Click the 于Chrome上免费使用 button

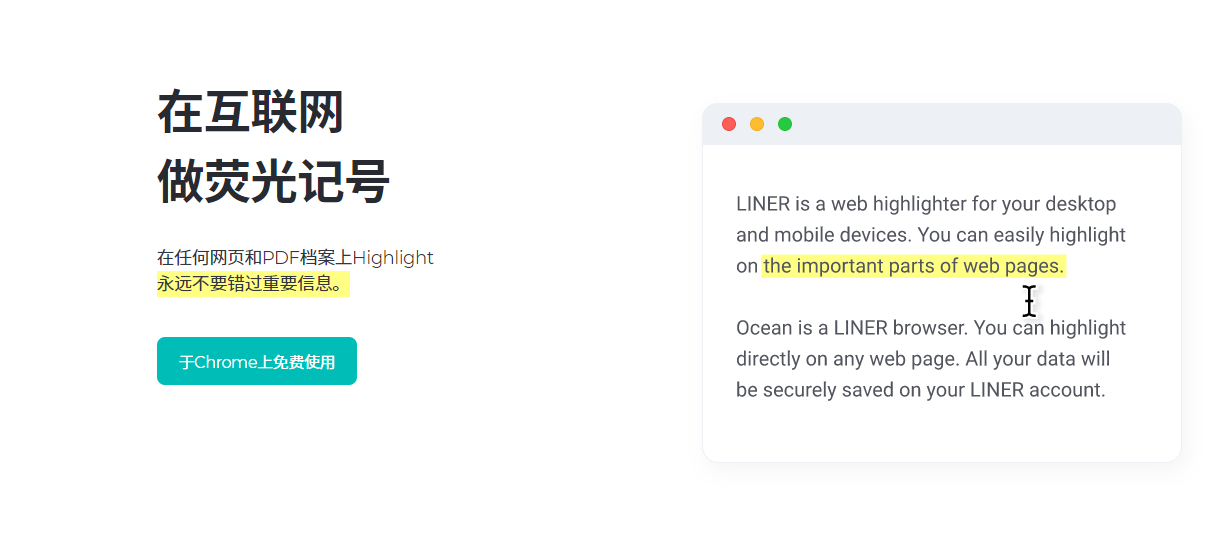pyautogui.click(x=257, y=361)
